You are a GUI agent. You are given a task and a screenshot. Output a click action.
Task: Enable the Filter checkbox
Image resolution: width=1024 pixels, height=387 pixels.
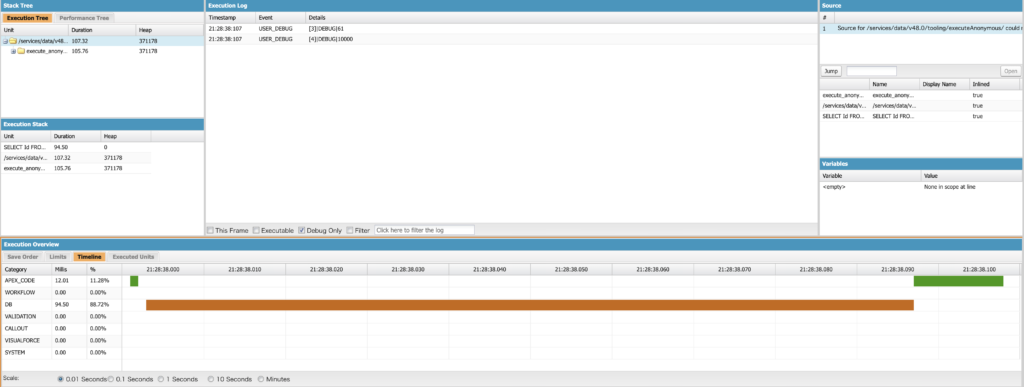(x=350, y=230)
